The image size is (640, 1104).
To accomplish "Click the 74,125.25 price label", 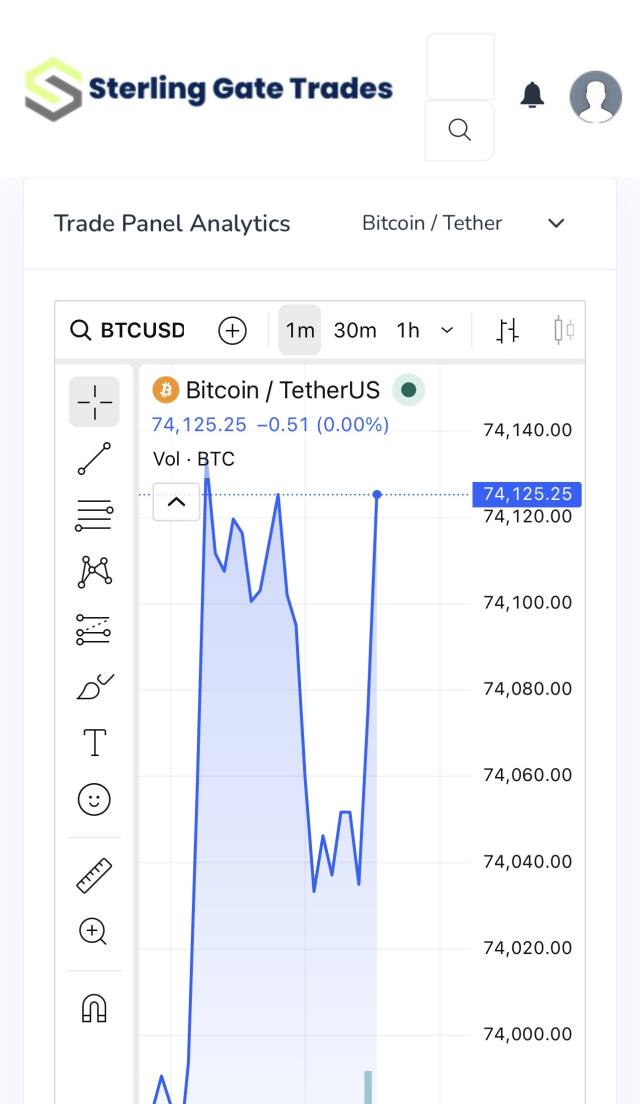I will tap(527, 494).
